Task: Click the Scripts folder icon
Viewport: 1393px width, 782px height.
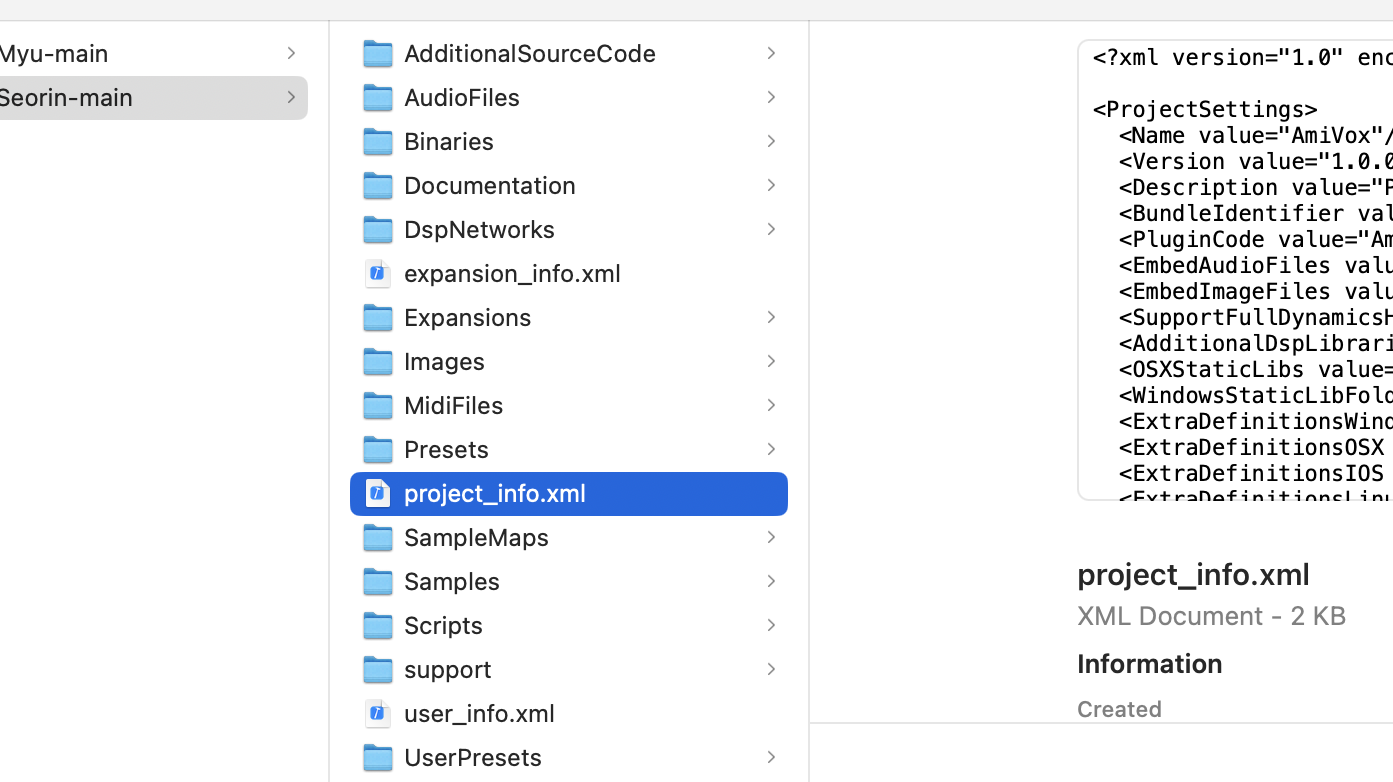Action: pos(377,625)
